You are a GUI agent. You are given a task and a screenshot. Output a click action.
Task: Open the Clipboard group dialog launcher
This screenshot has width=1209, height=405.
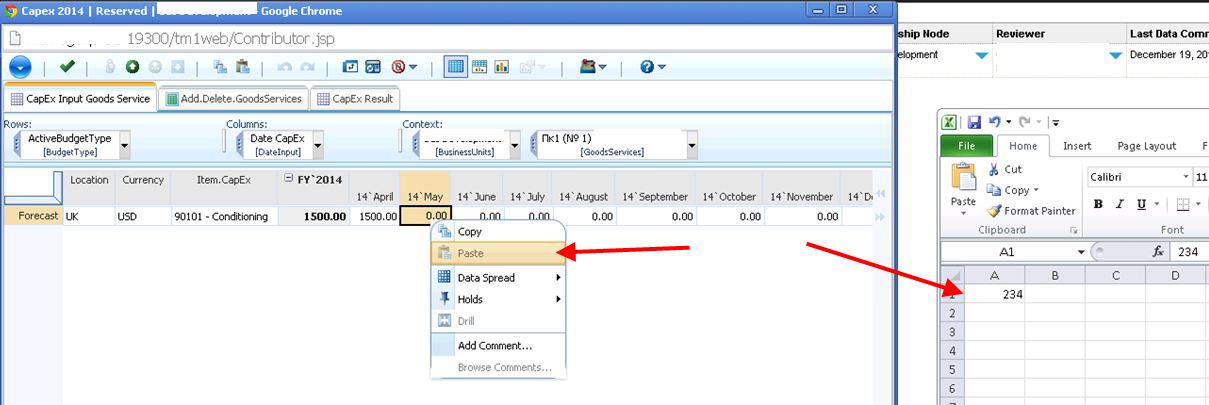(1074, 230)
